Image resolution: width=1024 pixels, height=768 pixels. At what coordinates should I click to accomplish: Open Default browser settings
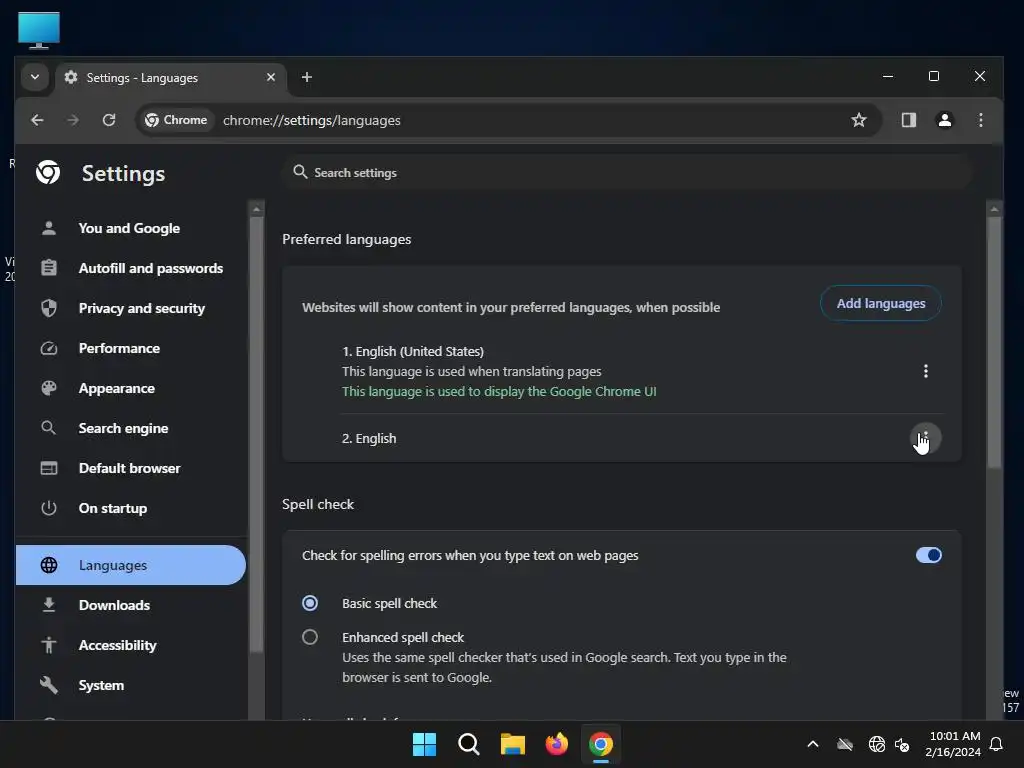[x=131, y=468]
